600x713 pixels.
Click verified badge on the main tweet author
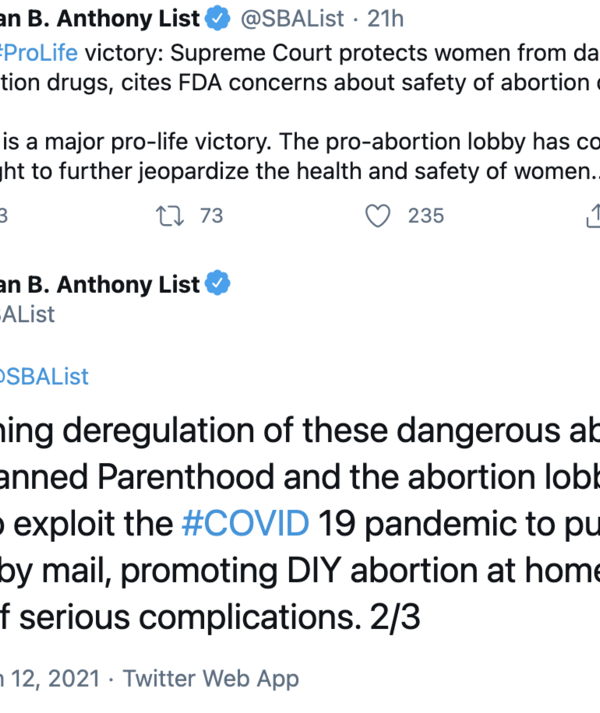click(218, 284)
